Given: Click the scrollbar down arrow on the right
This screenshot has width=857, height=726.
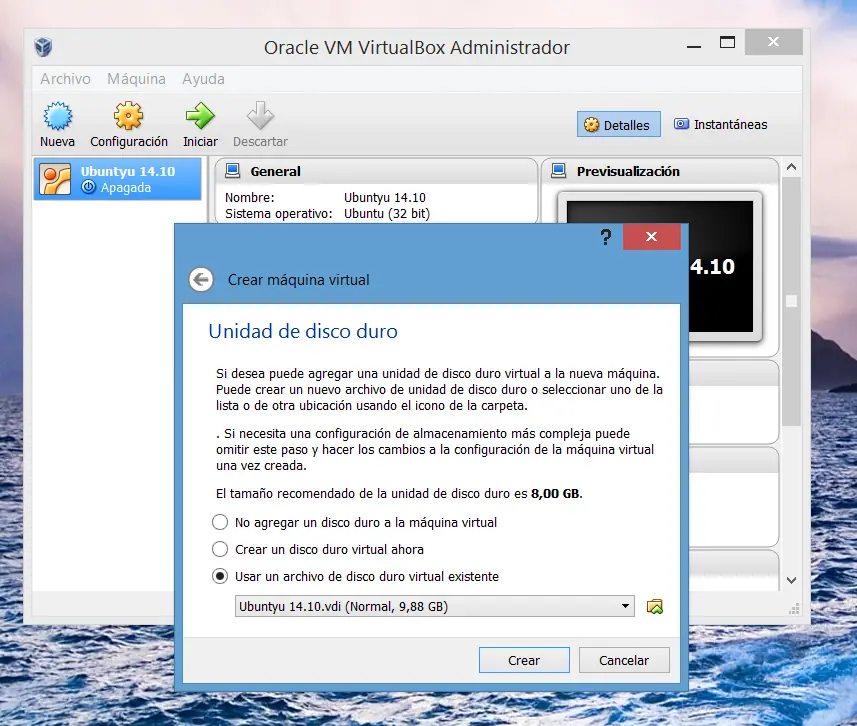Looking at the screenshot, I should (791, 579).
